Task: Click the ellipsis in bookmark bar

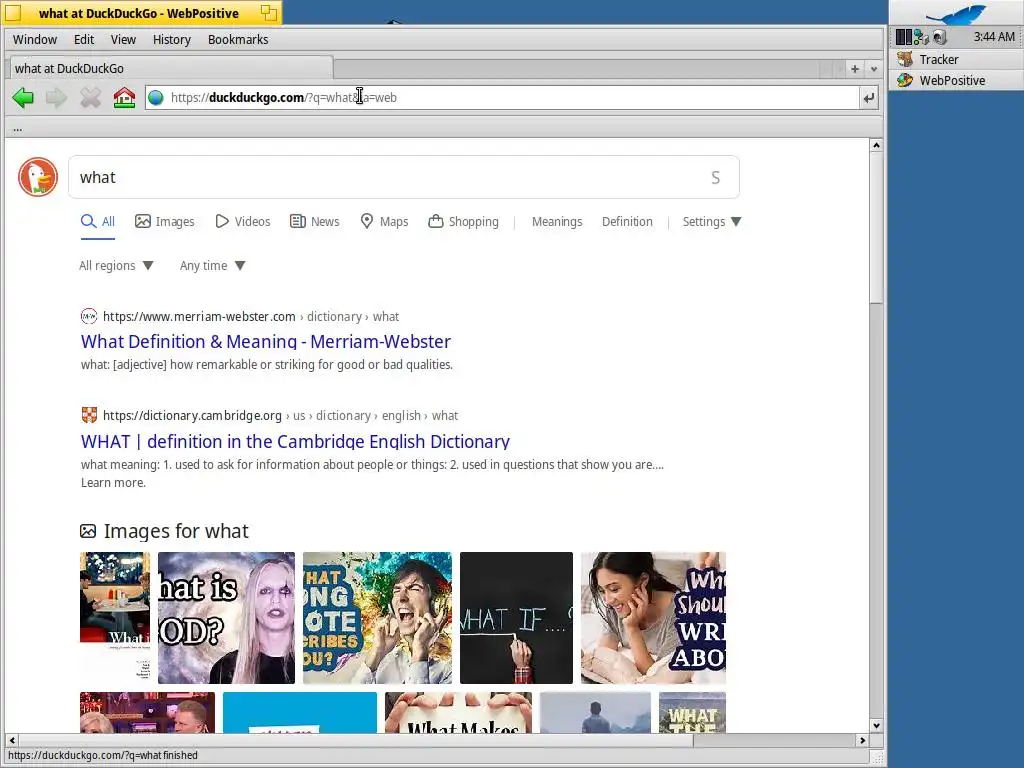Action: pyautogui.click(x=18, y=129)
